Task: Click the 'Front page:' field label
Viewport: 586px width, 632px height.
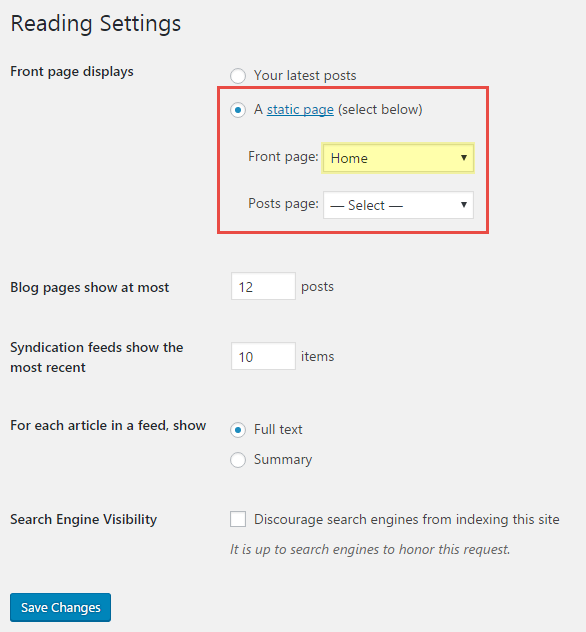Action: (283, 156)
